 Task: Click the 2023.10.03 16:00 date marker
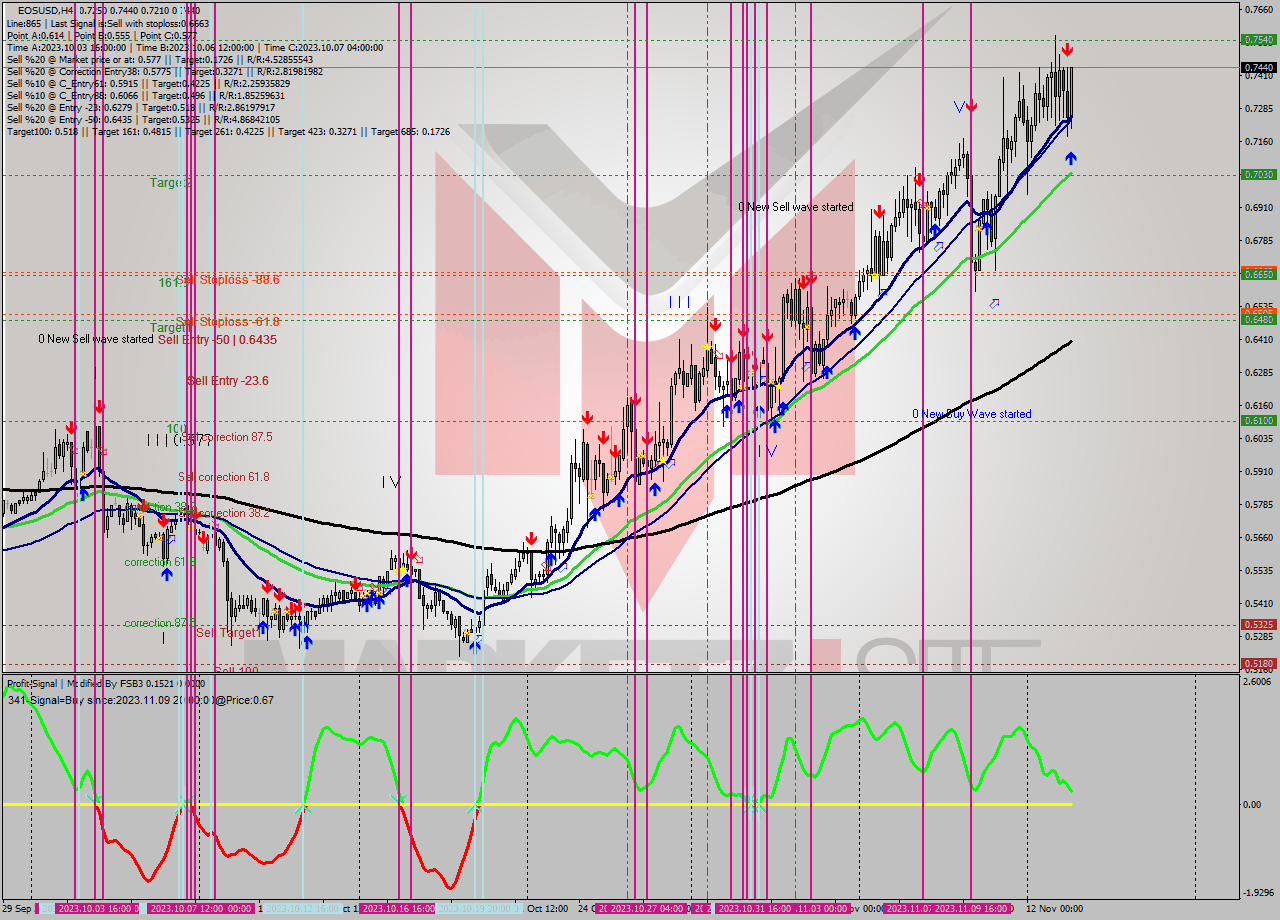[x=97, y=908]
